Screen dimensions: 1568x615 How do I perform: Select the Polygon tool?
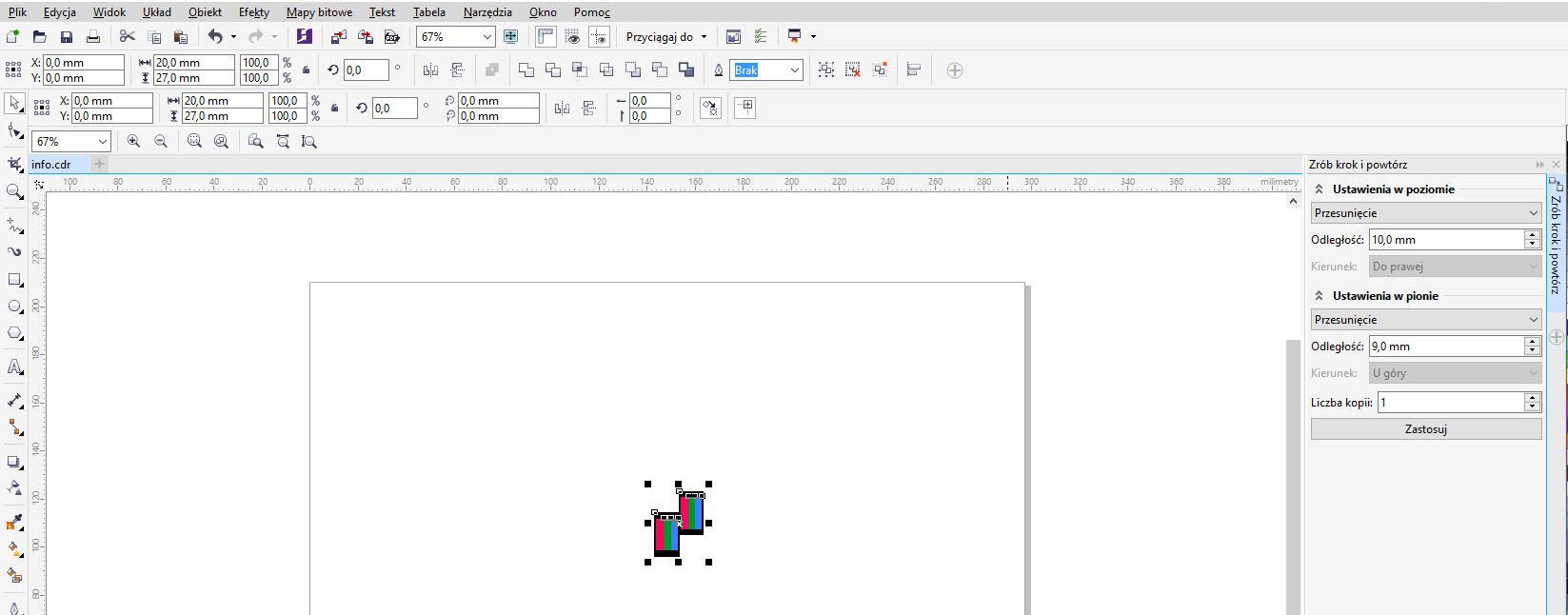[14, 333]
